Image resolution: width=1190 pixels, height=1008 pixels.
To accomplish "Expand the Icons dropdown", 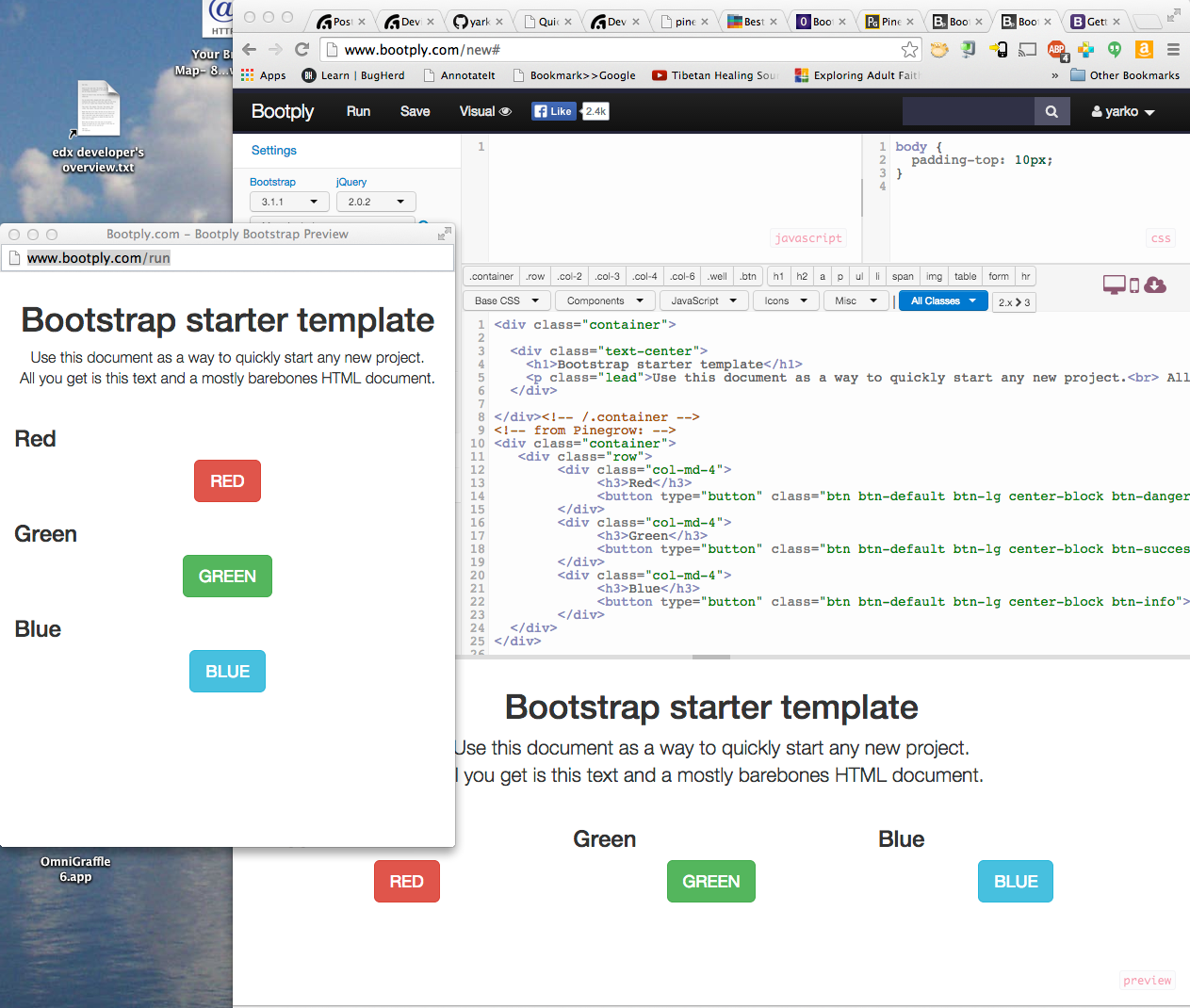I will 786,301.
